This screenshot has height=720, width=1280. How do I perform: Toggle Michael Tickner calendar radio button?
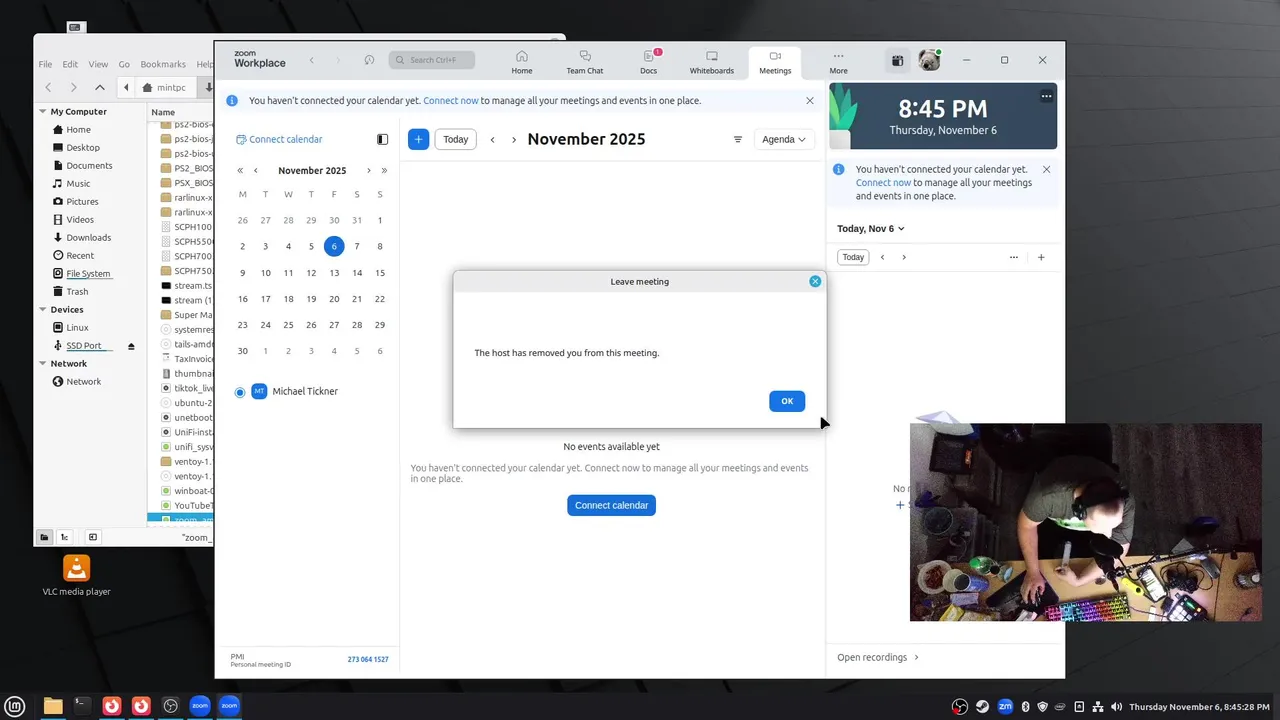(240, 392)
